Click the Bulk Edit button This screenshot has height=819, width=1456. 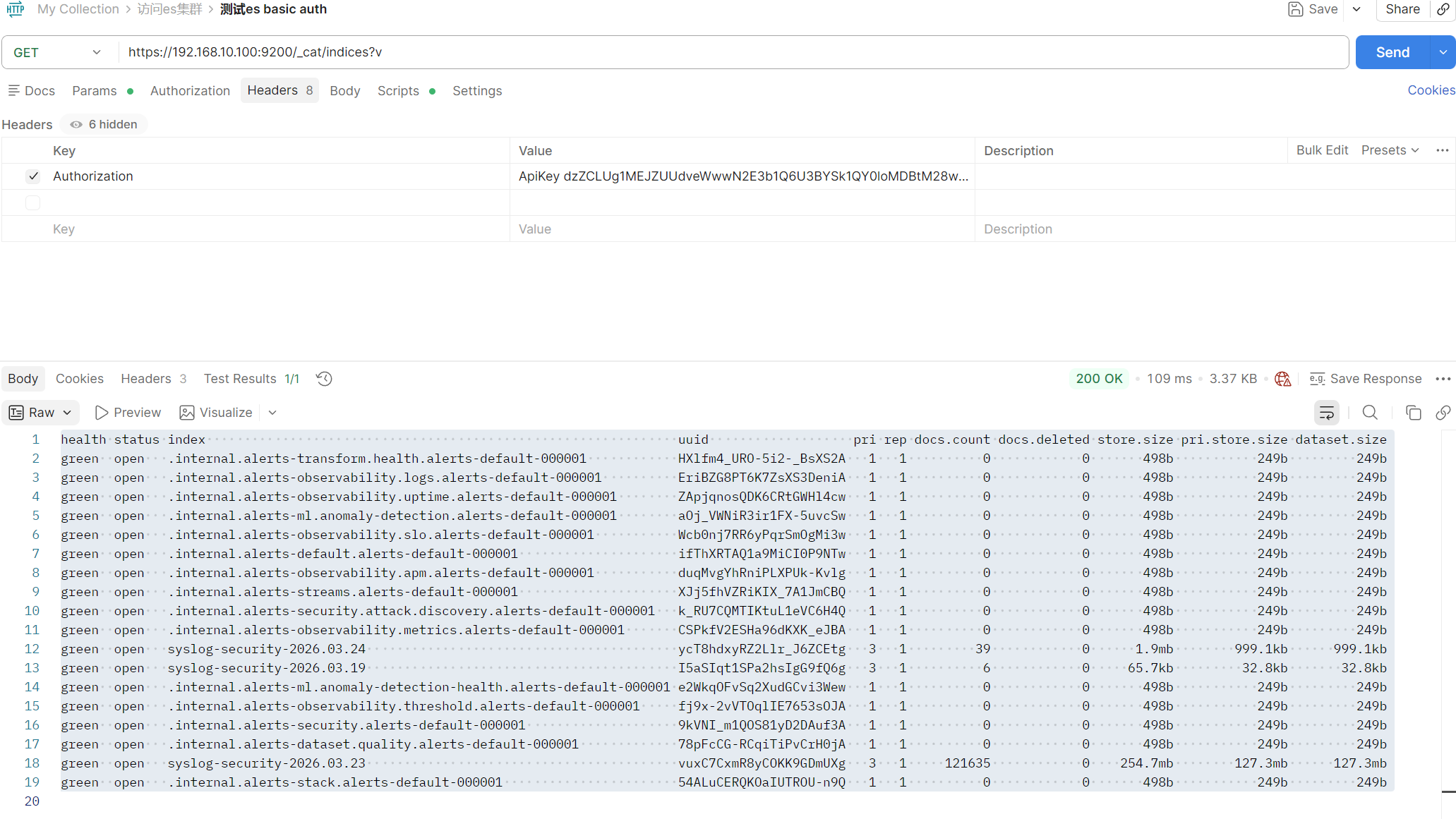tap(1322, 150)
